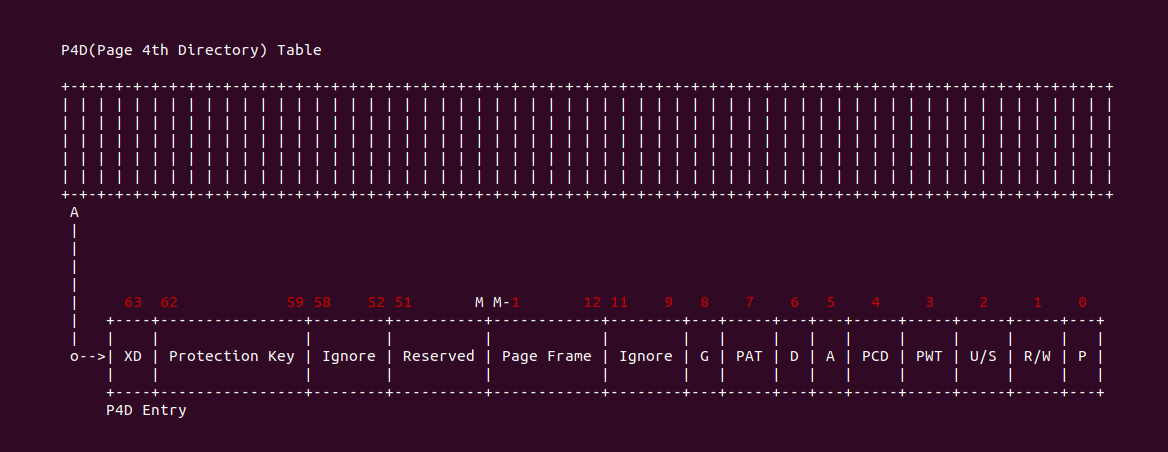The height and width of the screenshot is (452, 1168).
Task: Select the PWT bit field
Action: [x=929, y=356]
